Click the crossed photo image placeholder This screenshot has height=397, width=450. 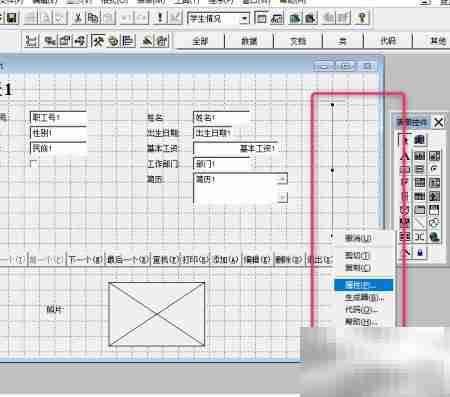pyautogui.click(x=157, y=314)
